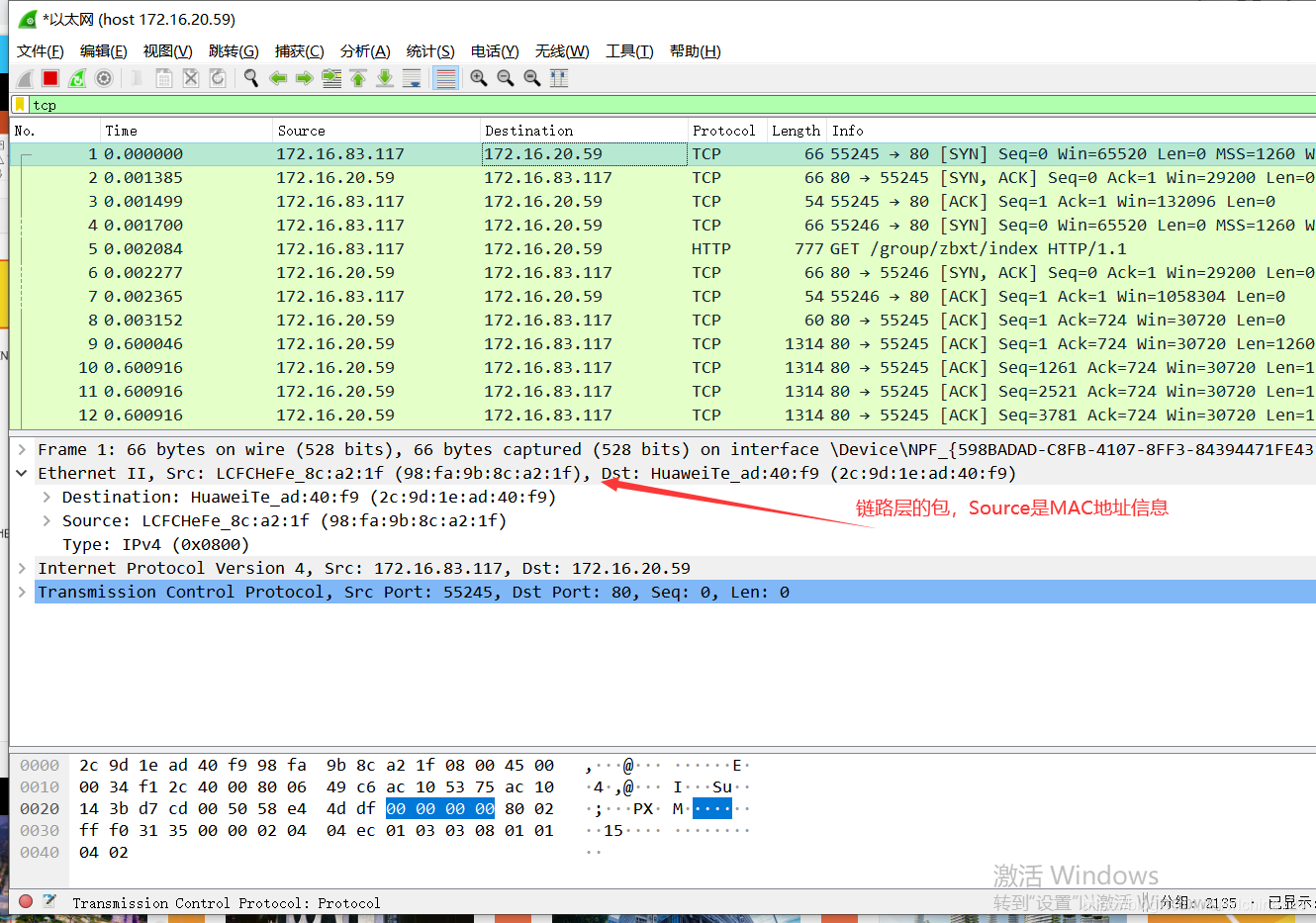Viewport: 1316px width, 923px height.
Task: Open capture options gear icon
Action: pyautogui.click(x=104, y=78)
